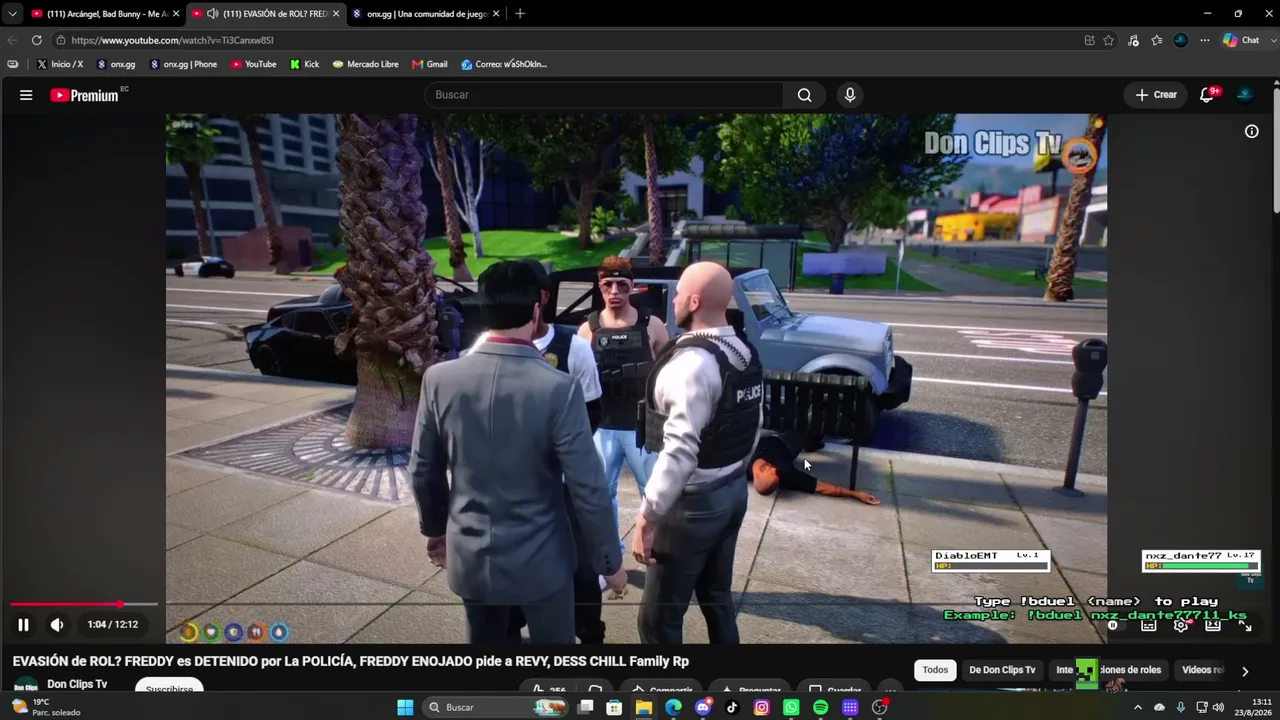Viewport: 1280px width, 720px height.
Task: Open the Mercado Libre bookmark
Action: click(x=366, y=64)
